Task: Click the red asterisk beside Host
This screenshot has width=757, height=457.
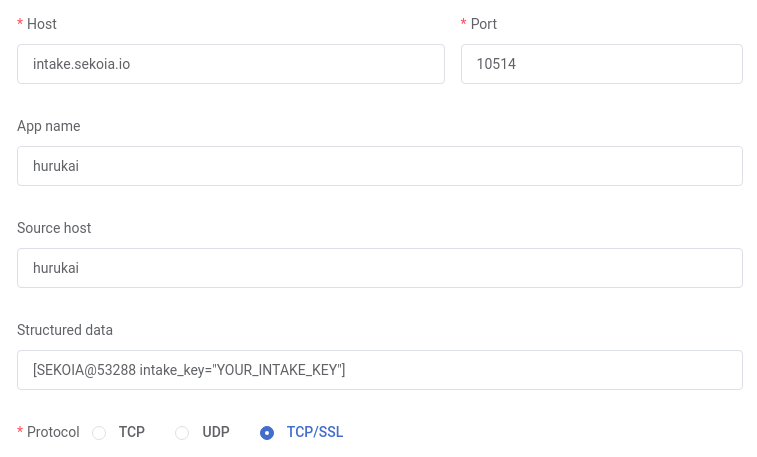Action: tap(20, 24)
